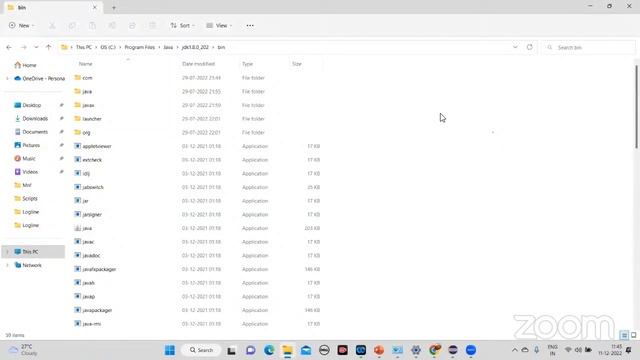Open the Sort dropdown menu
This screenshot has width=640, height=360.
(182, 26)
